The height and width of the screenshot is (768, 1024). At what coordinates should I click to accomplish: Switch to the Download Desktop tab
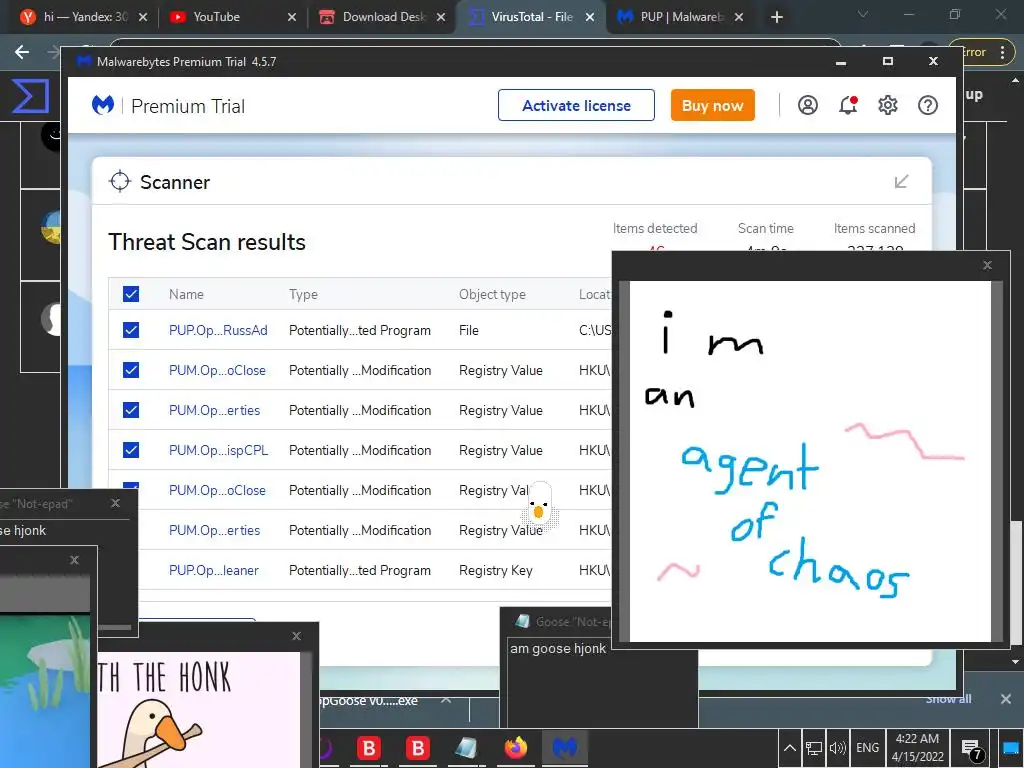click(x=382, y=17)
